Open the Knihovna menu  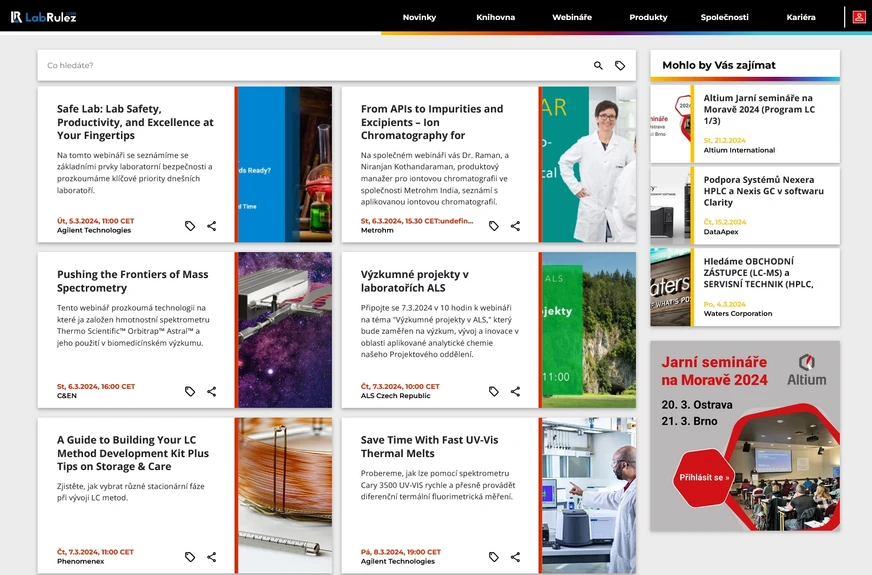pos(496,17)
